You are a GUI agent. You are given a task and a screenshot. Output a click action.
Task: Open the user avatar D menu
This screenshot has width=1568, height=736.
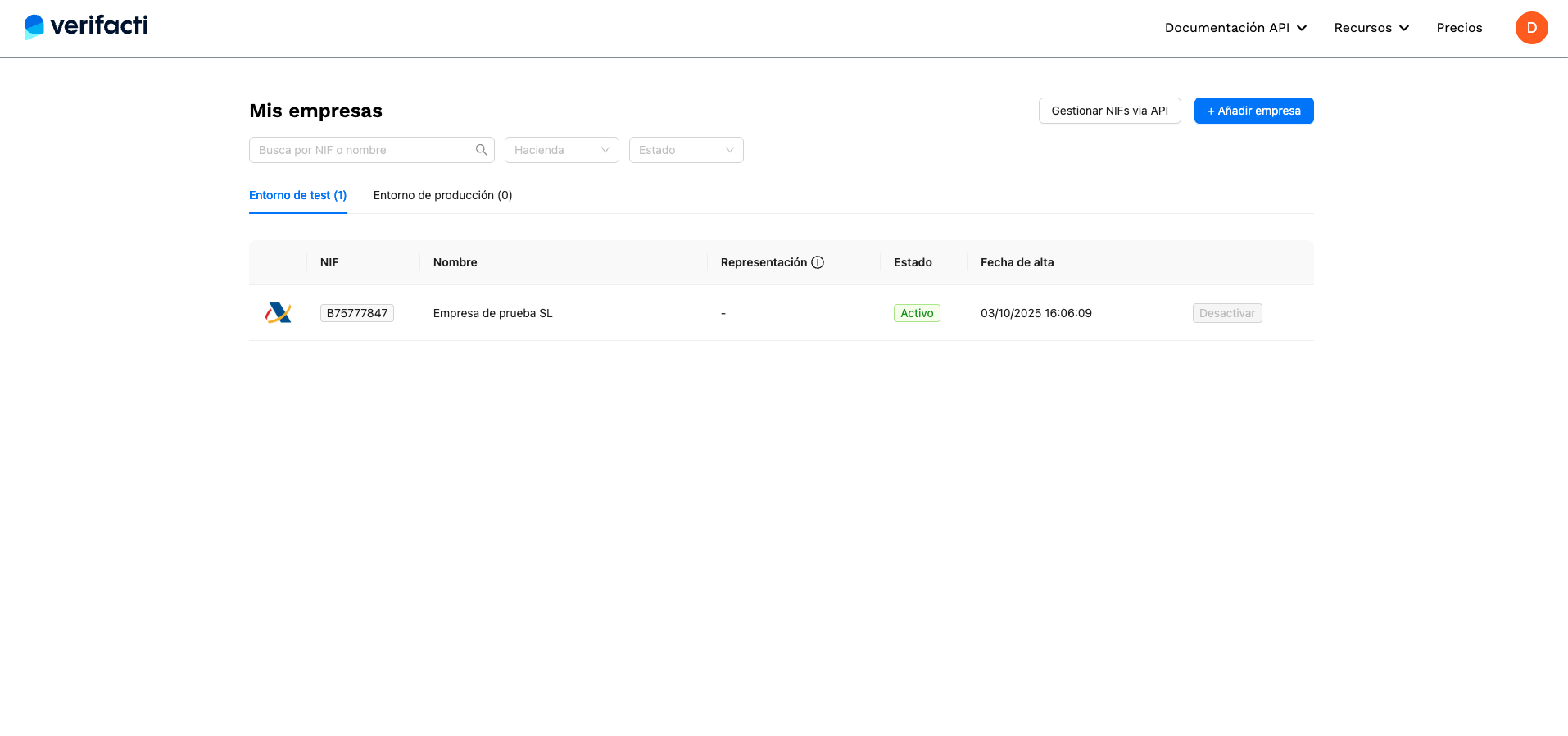coord(1531,28)
